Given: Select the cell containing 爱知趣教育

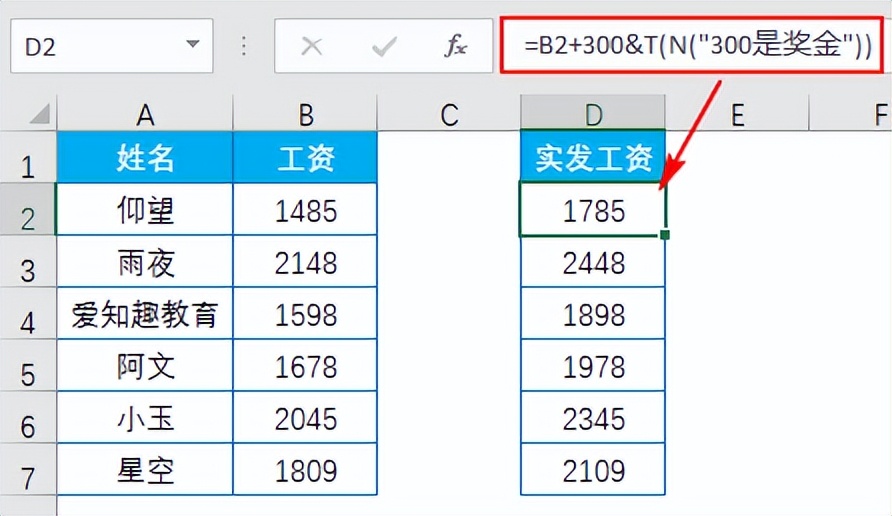Looking at the screenshot, I should 145,313.
